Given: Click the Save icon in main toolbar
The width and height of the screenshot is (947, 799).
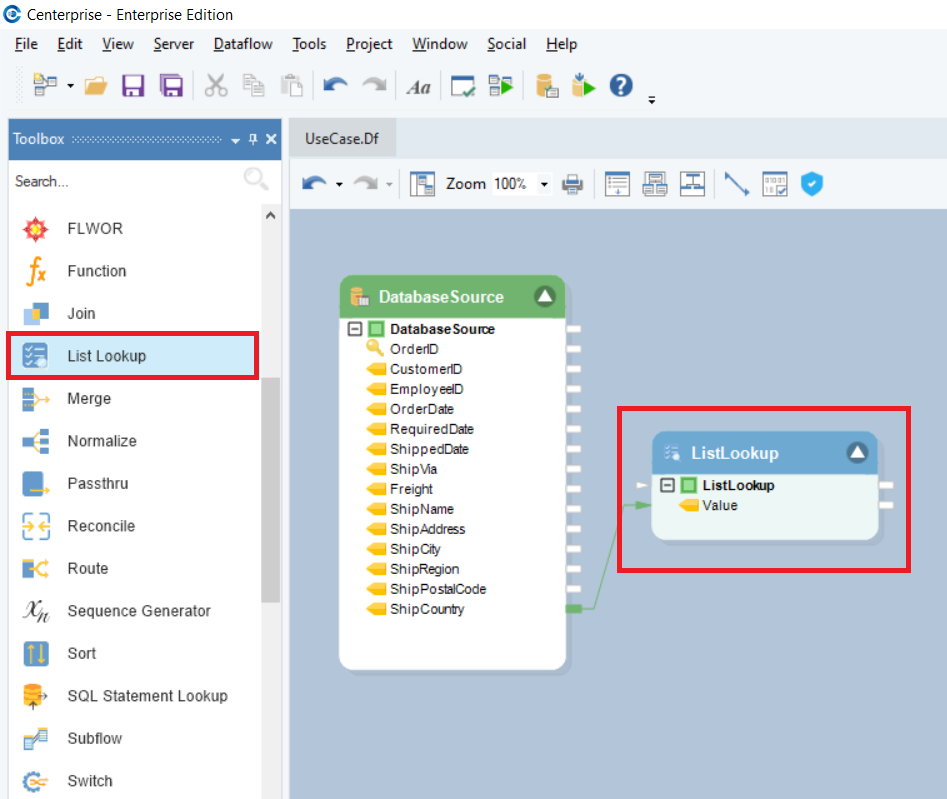Looking at the screenshot, I should [x=133, y=86].
